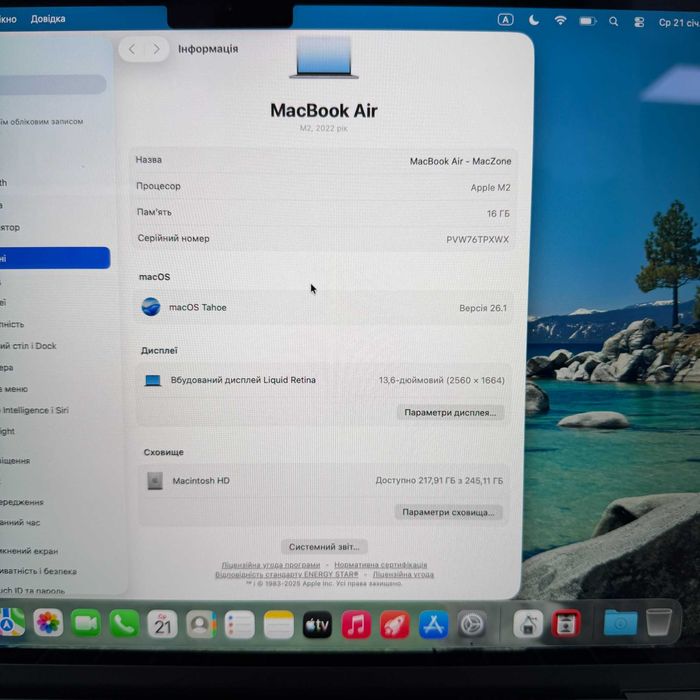
Task: Open Reminders from the dock
Action: tap(240, 625)
